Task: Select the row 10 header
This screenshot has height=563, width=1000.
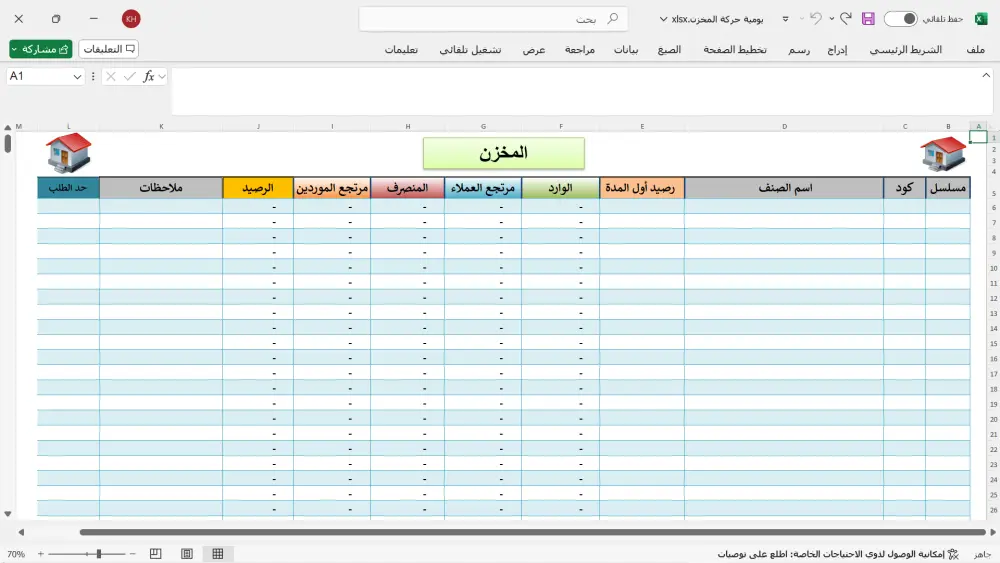Action: (x=994, y=268)
